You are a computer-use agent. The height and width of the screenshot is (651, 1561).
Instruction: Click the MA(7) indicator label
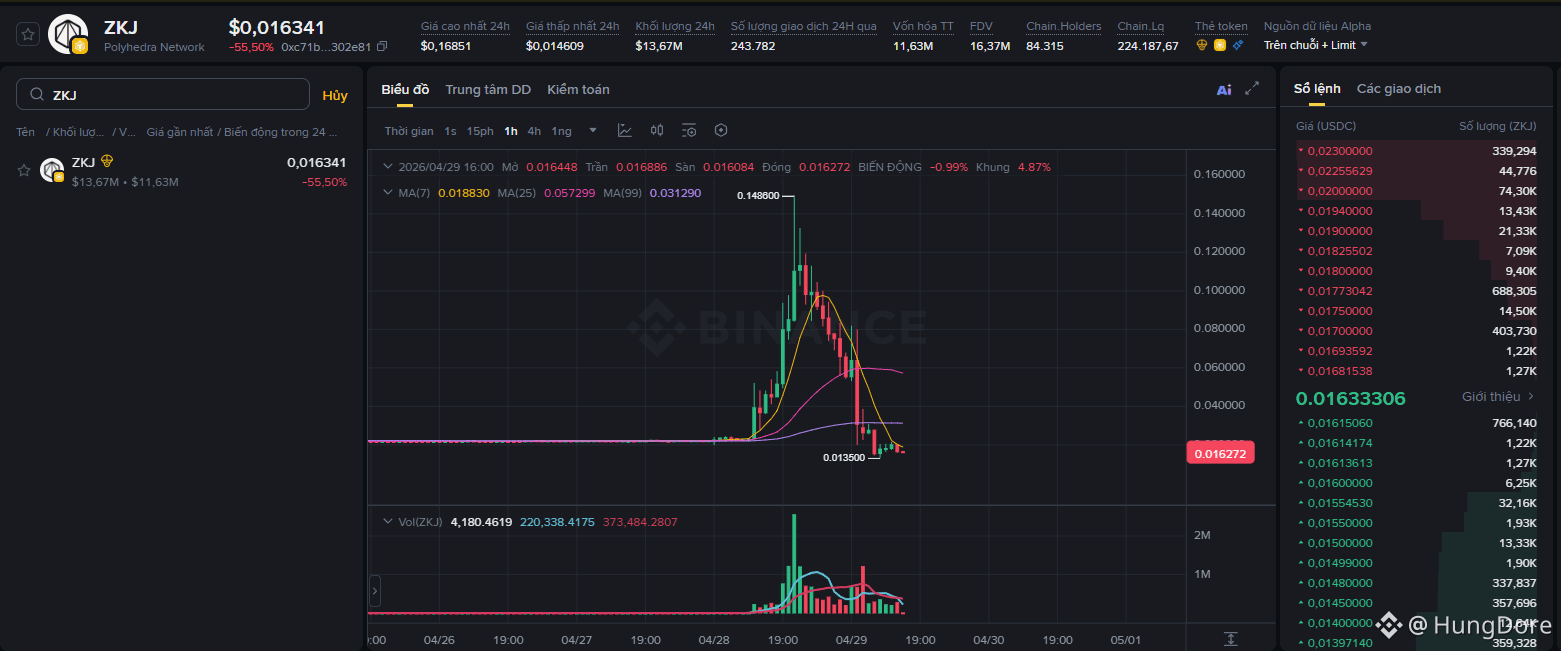coord(414,192)
